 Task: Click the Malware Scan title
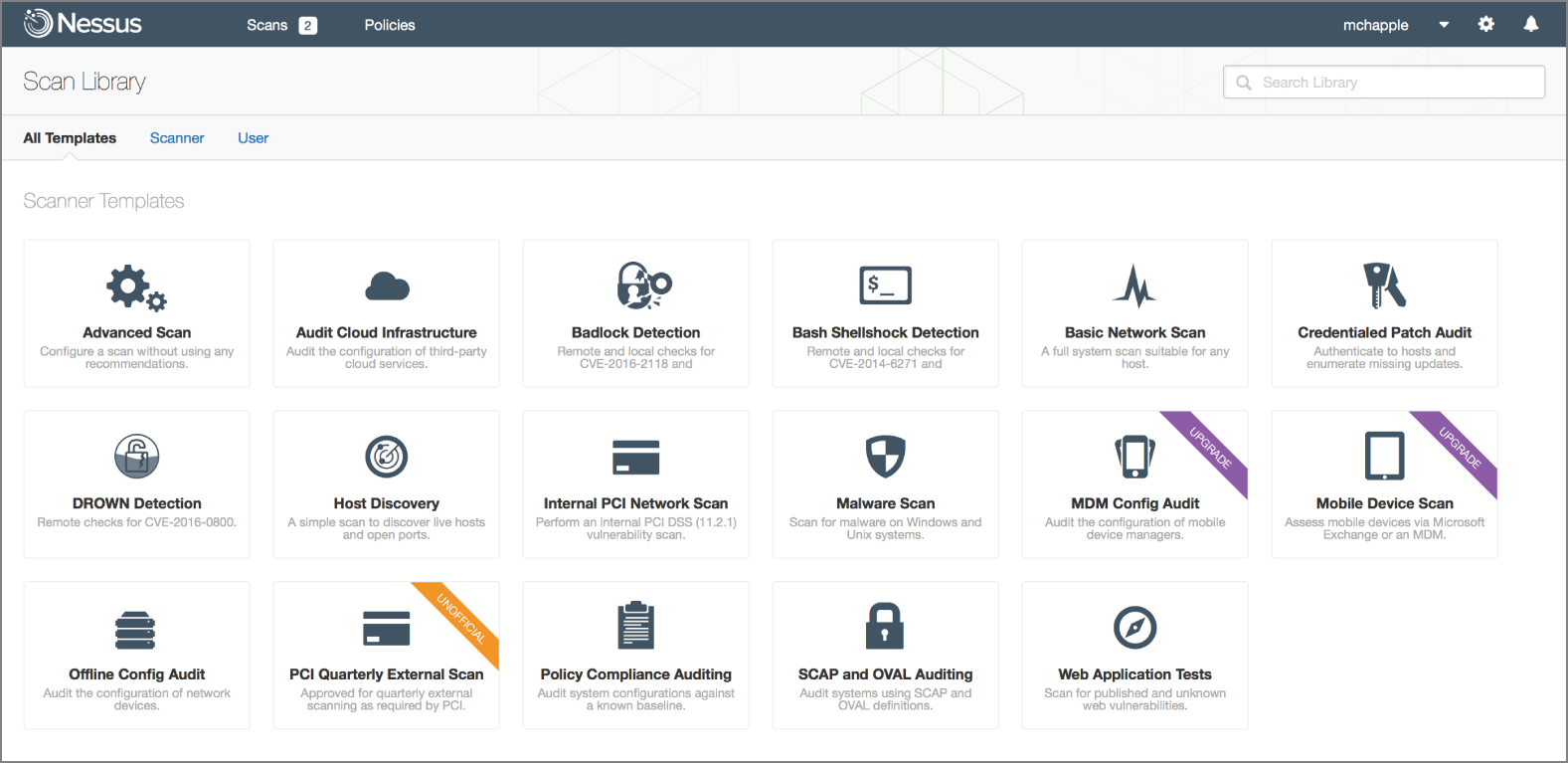(x=885, y=503)
